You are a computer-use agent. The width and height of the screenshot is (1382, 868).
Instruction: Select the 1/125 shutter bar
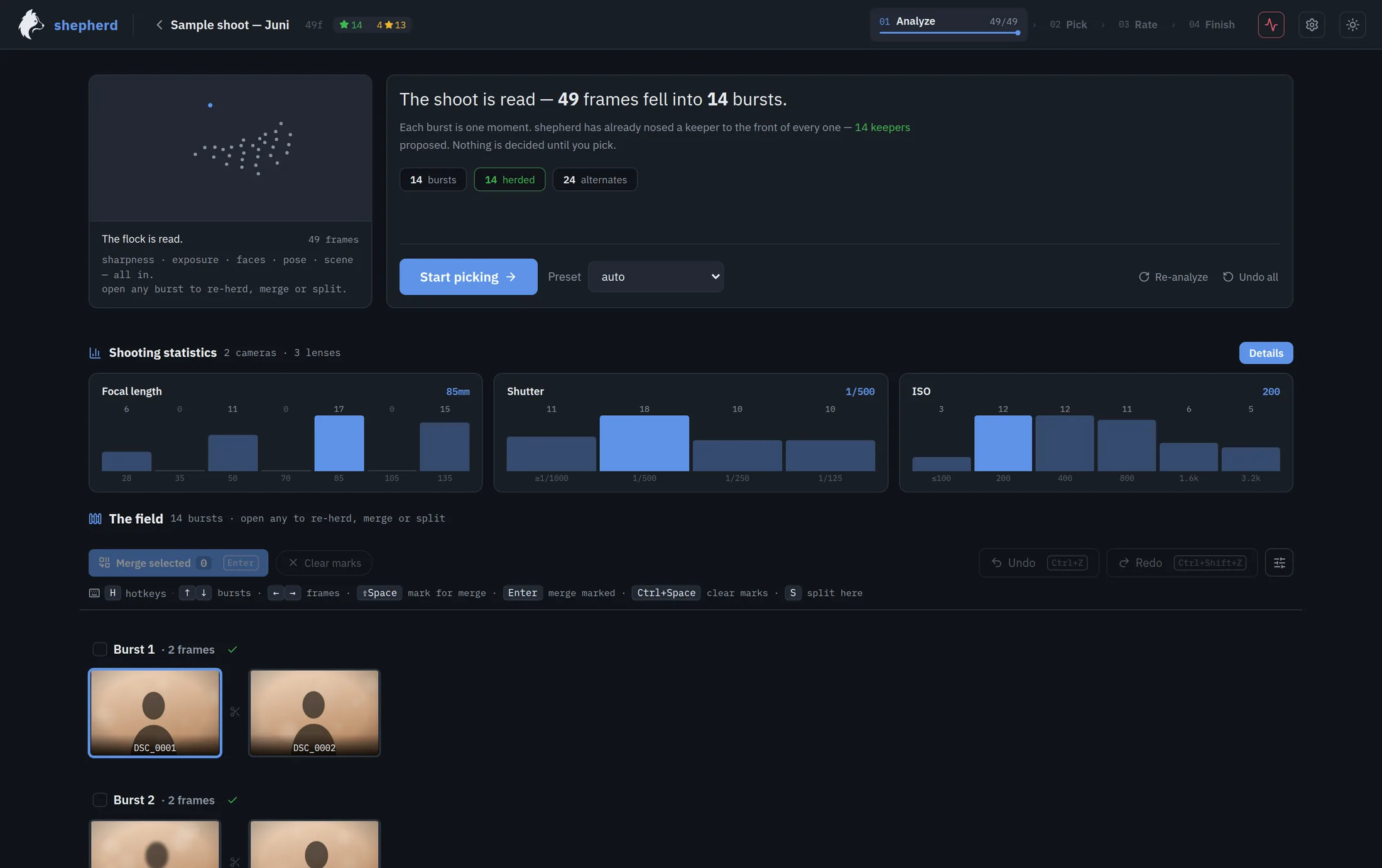(x=830, y=455)
